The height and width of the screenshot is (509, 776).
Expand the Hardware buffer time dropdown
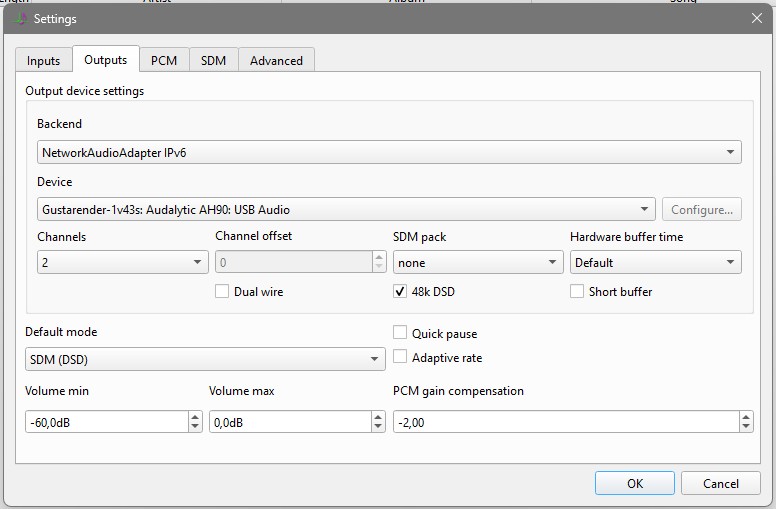pos(656,262)
